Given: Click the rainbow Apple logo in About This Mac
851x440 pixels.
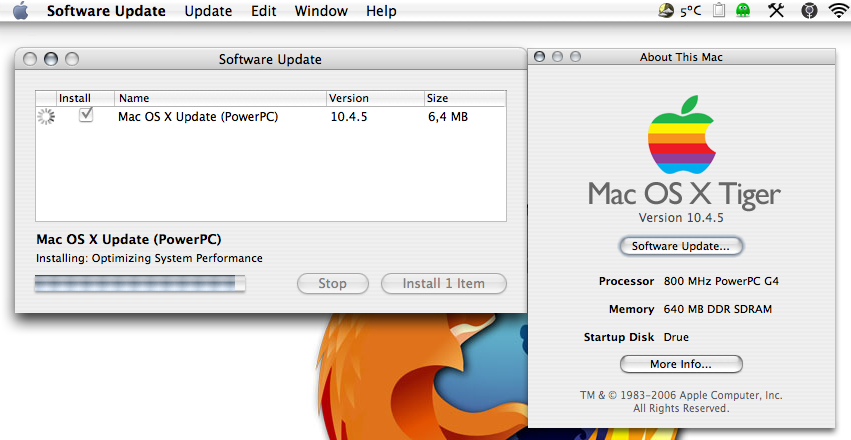Looking at the screenshot, I should [682, 135].
